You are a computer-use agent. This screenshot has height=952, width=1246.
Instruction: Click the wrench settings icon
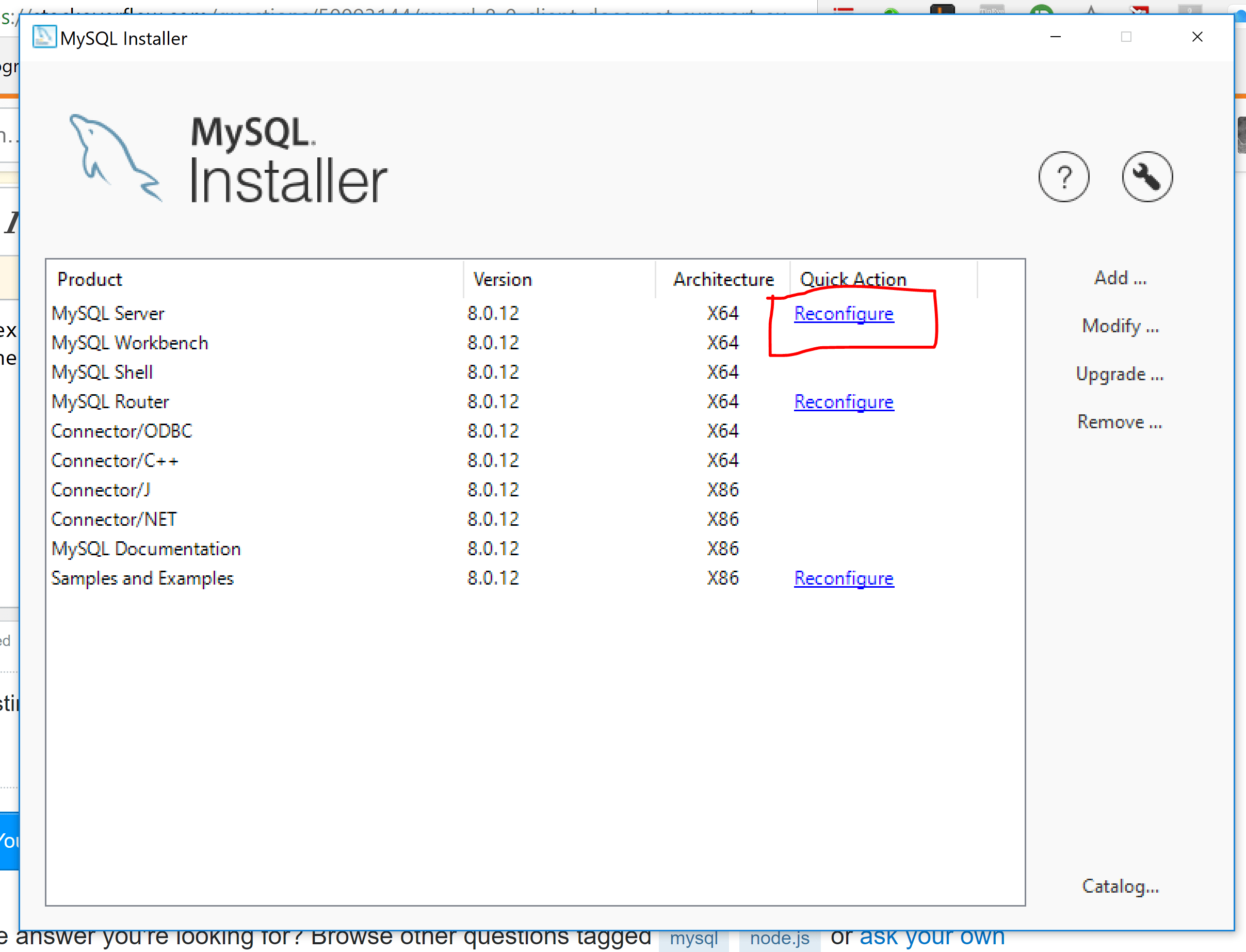pyautogui.click(x=1147, y=177)
